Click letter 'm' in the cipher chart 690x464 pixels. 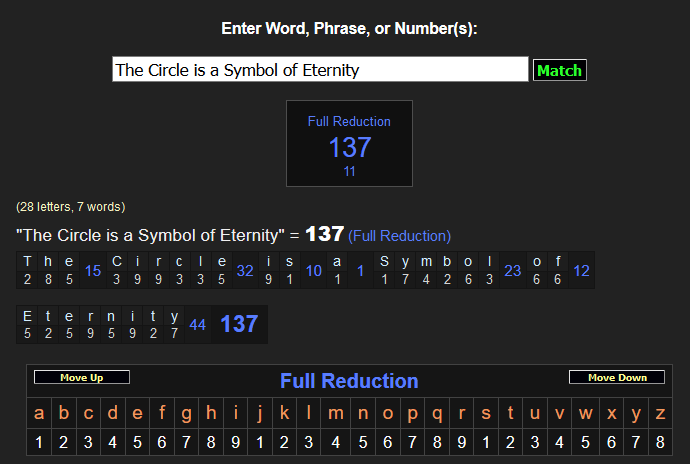click(x=337, y=413)
